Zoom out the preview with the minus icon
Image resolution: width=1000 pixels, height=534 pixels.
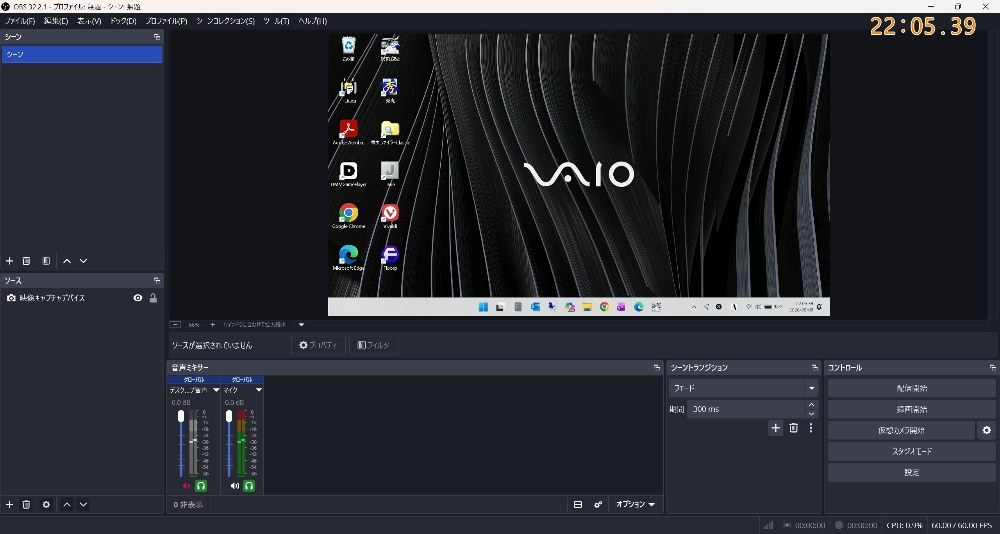(175, 324)
